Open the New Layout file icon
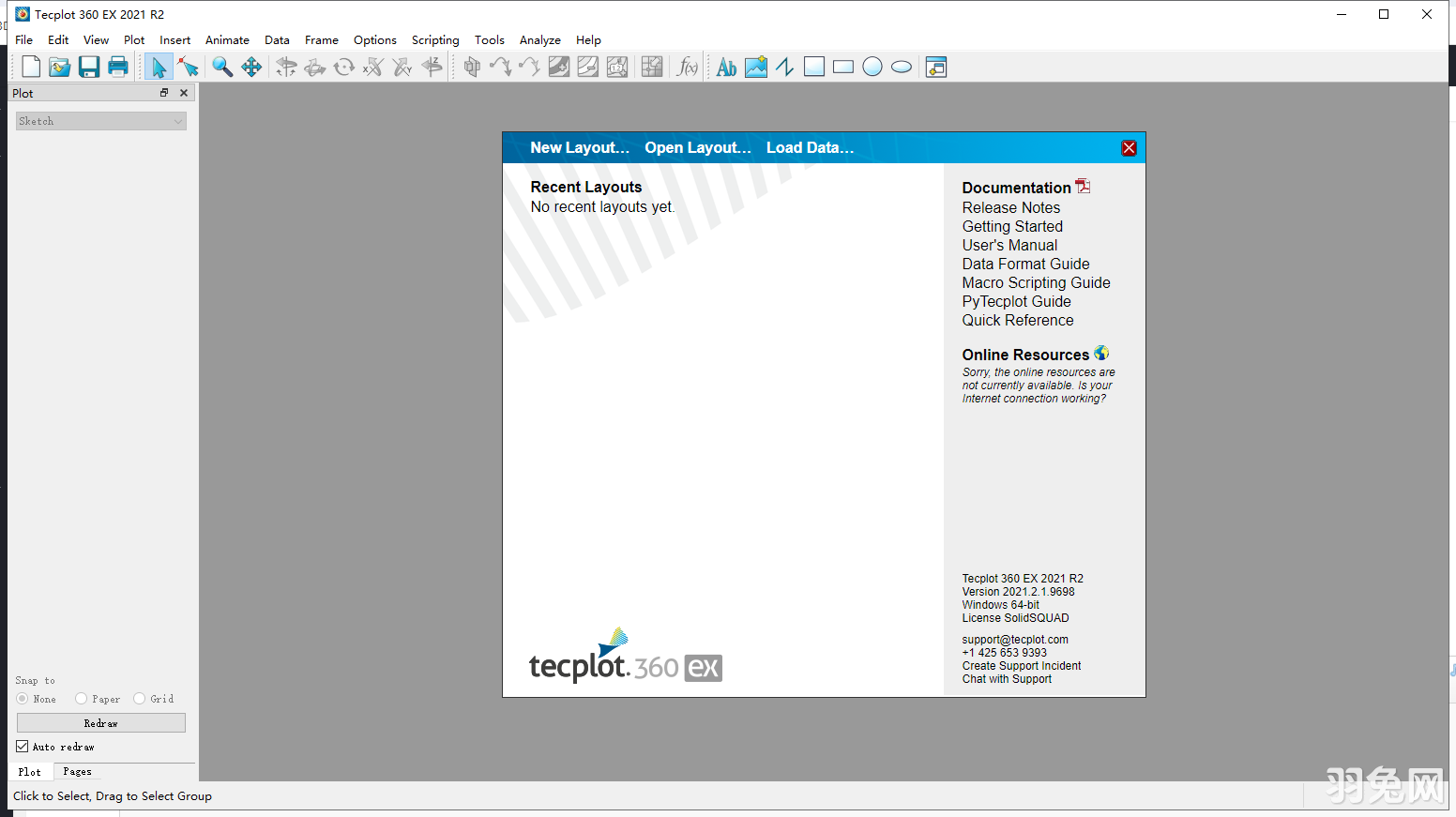 (x=30, y=66)
